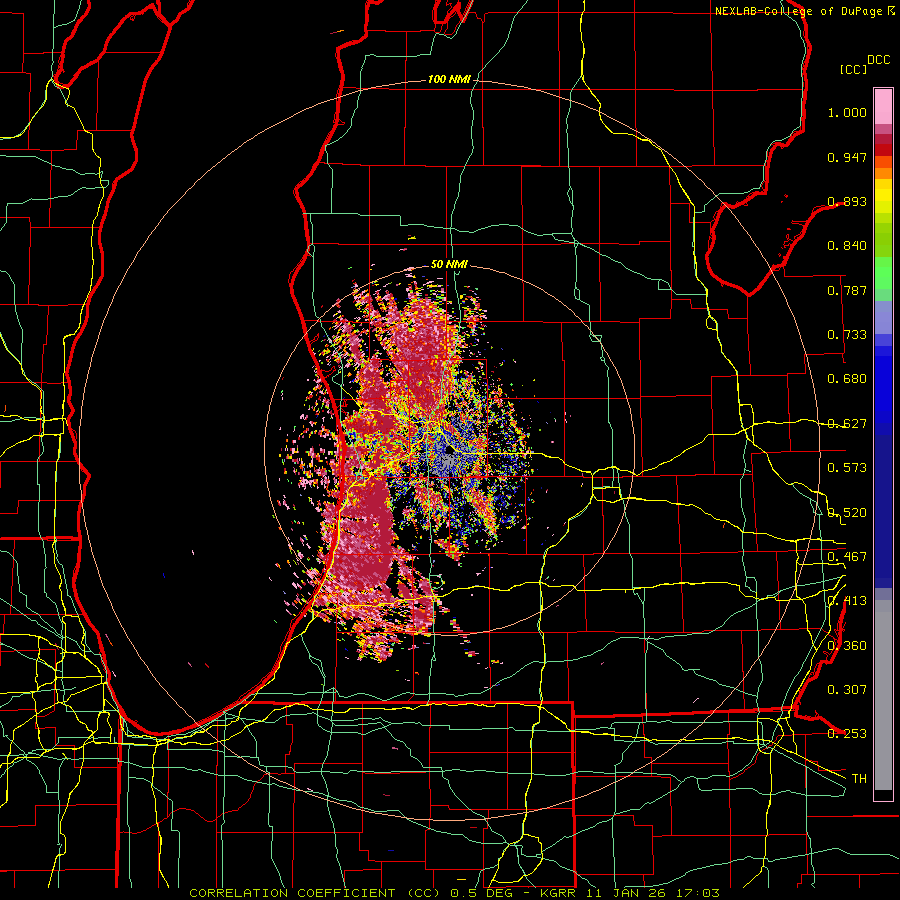
Task: Click the 0.787 value on color scale
Action: 847,290
